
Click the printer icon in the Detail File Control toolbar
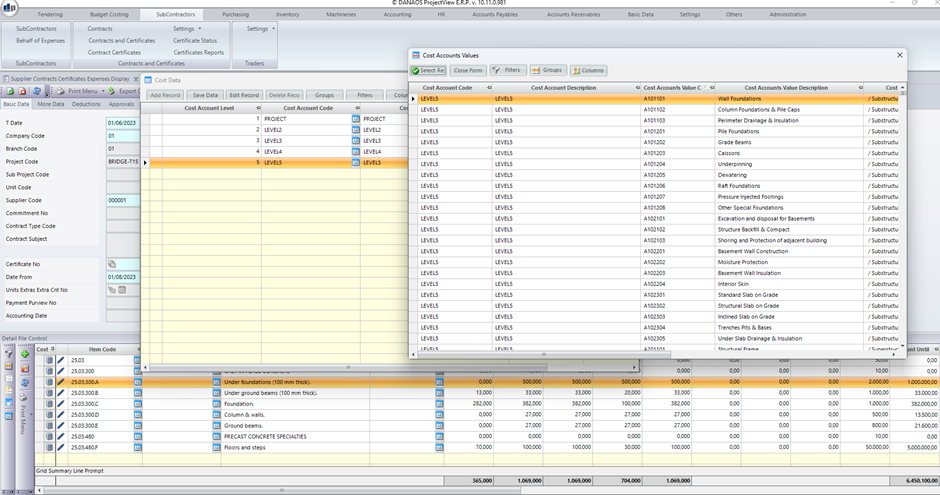point(23,397)
